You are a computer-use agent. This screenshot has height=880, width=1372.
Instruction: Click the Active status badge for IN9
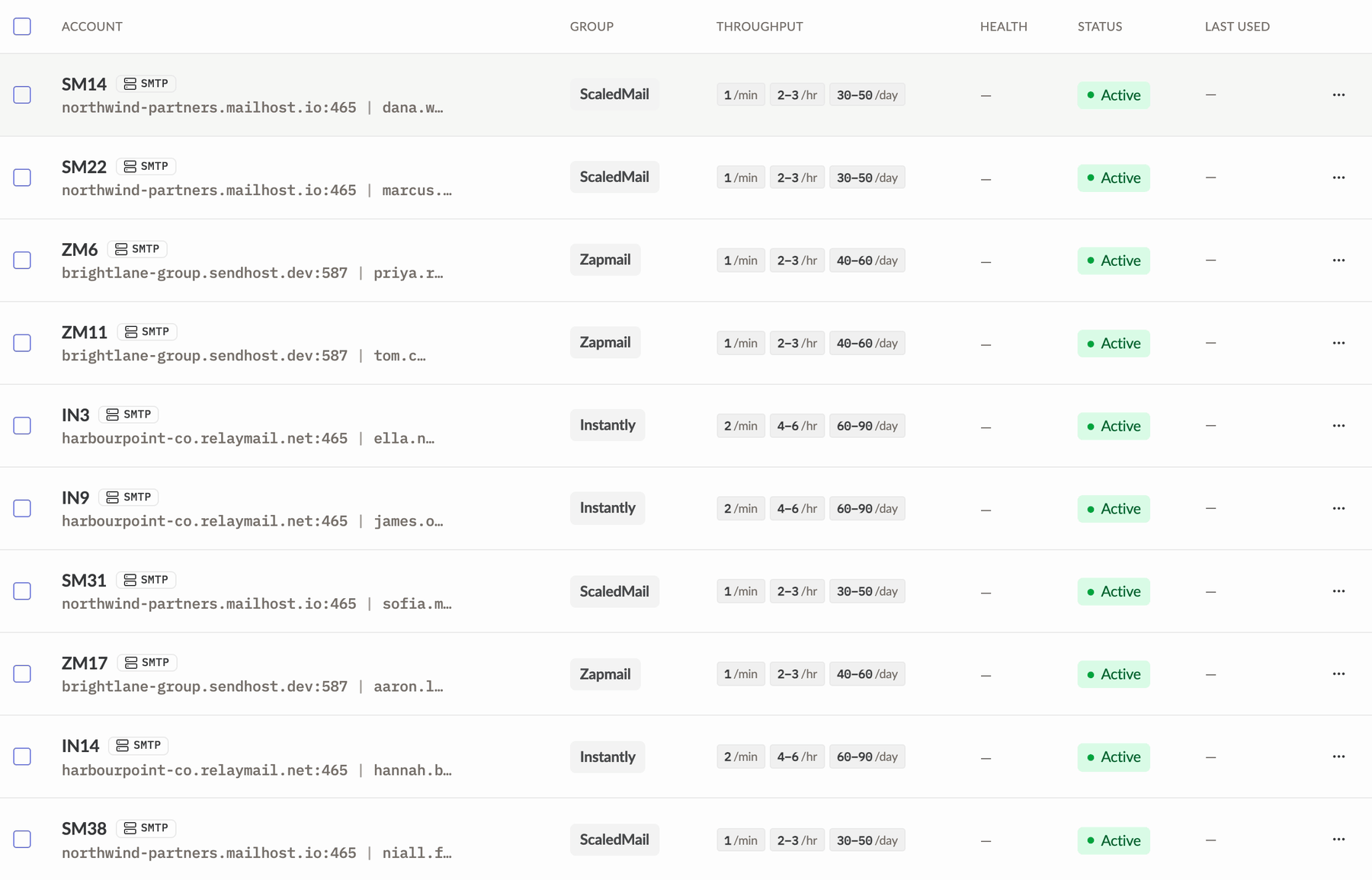click(x=1114, y=508)
